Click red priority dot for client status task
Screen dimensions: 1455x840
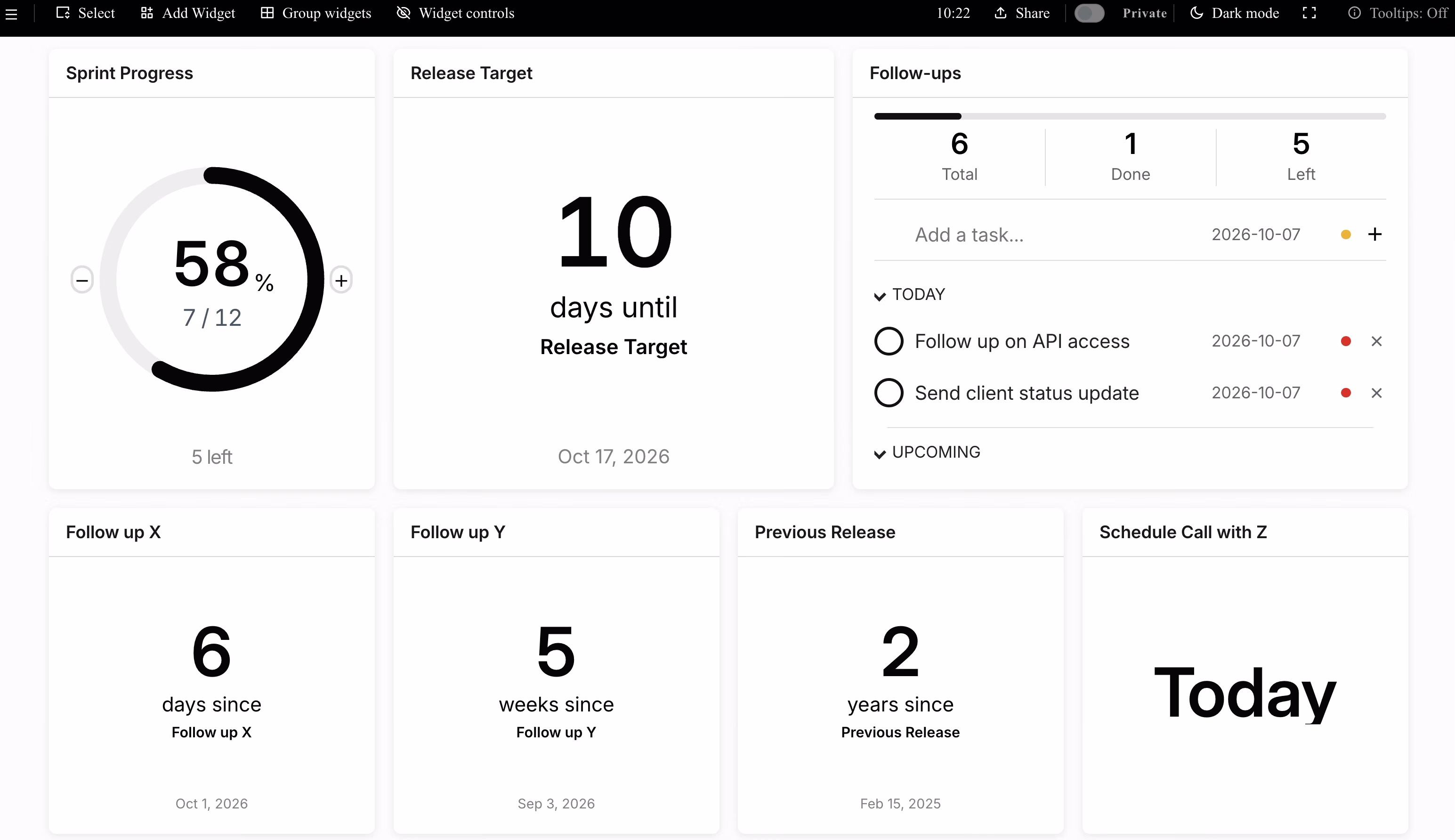coord(1345,393)
